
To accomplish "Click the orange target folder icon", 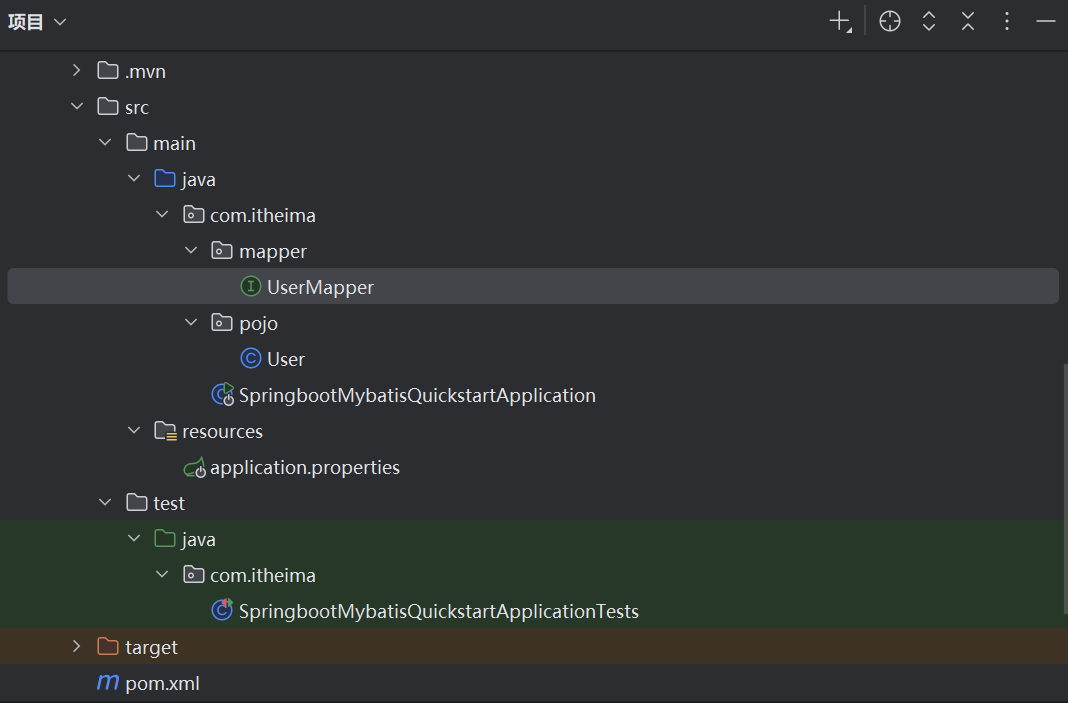I will tap(108, 646).
